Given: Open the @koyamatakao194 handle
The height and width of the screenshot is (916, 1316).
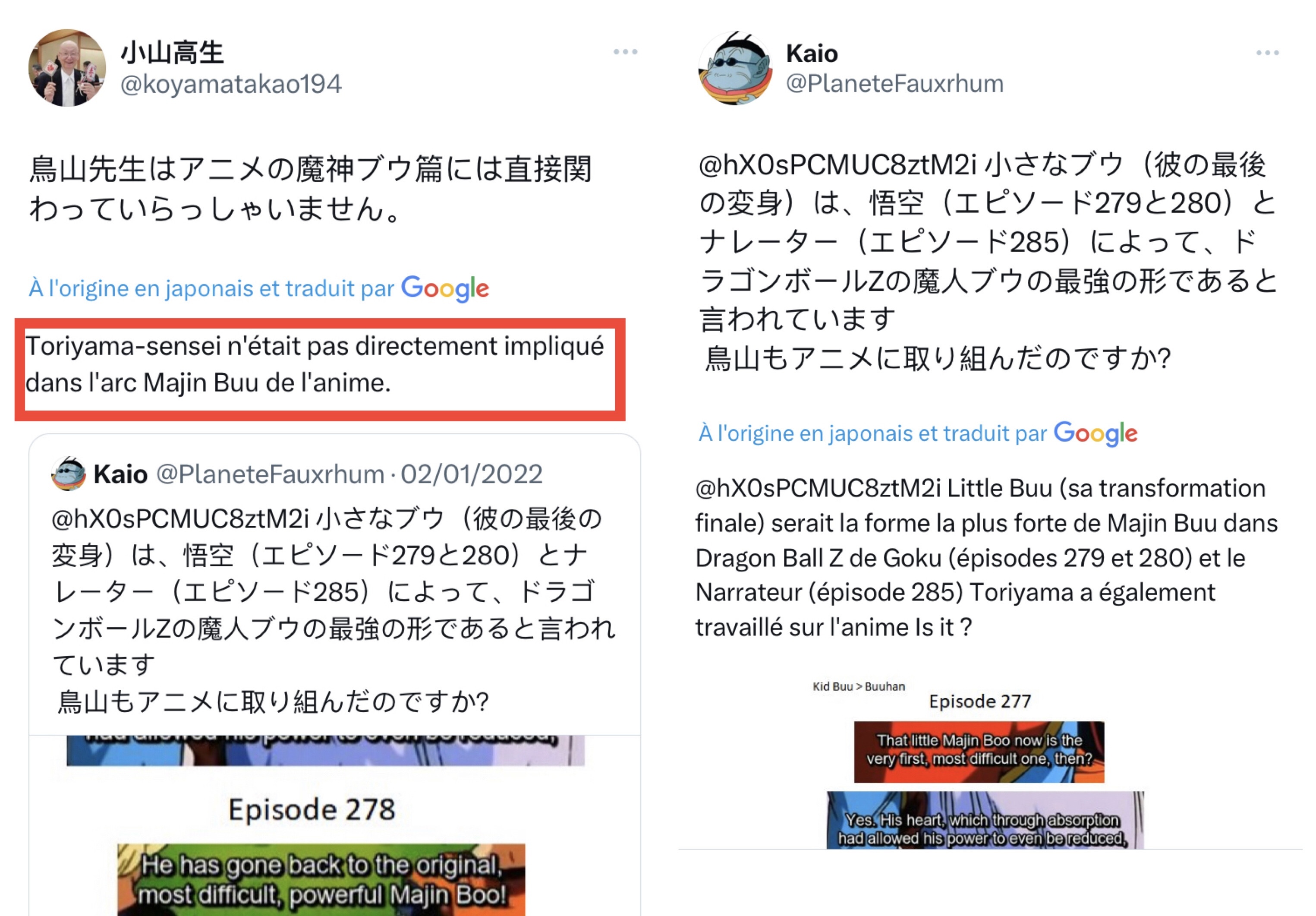Looking at the screenshot, I should pos(231,84).
